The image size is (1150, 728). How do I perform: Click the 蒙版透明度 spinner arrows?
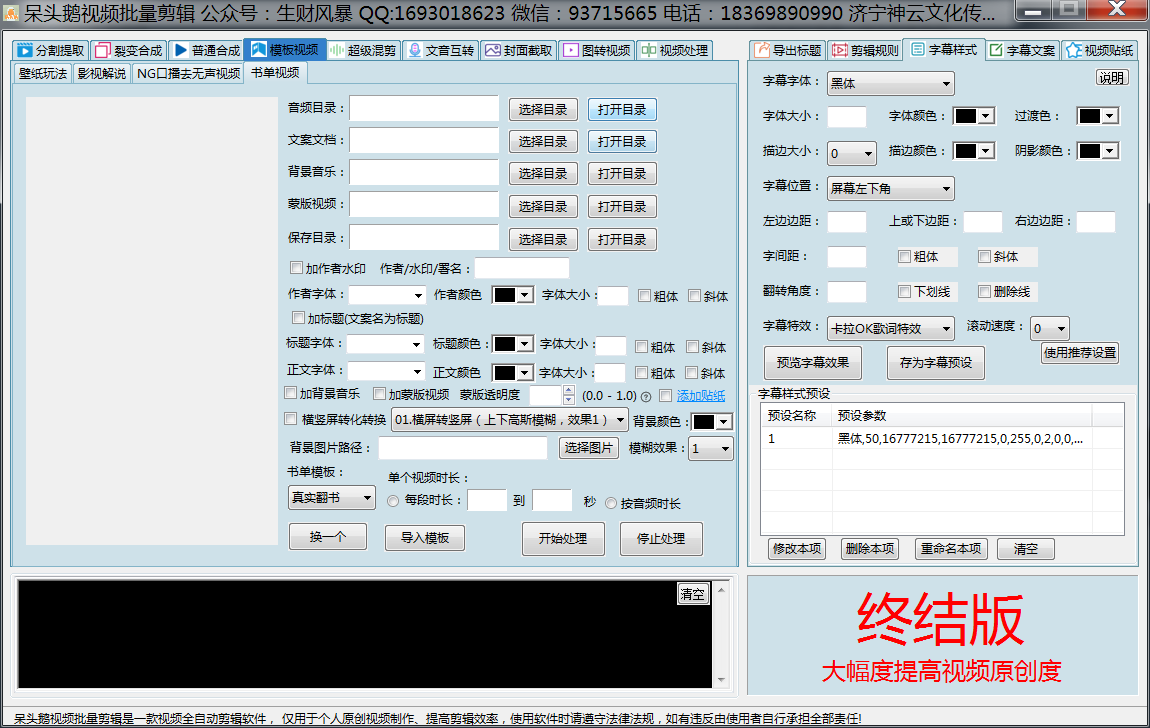coord(569,395)
